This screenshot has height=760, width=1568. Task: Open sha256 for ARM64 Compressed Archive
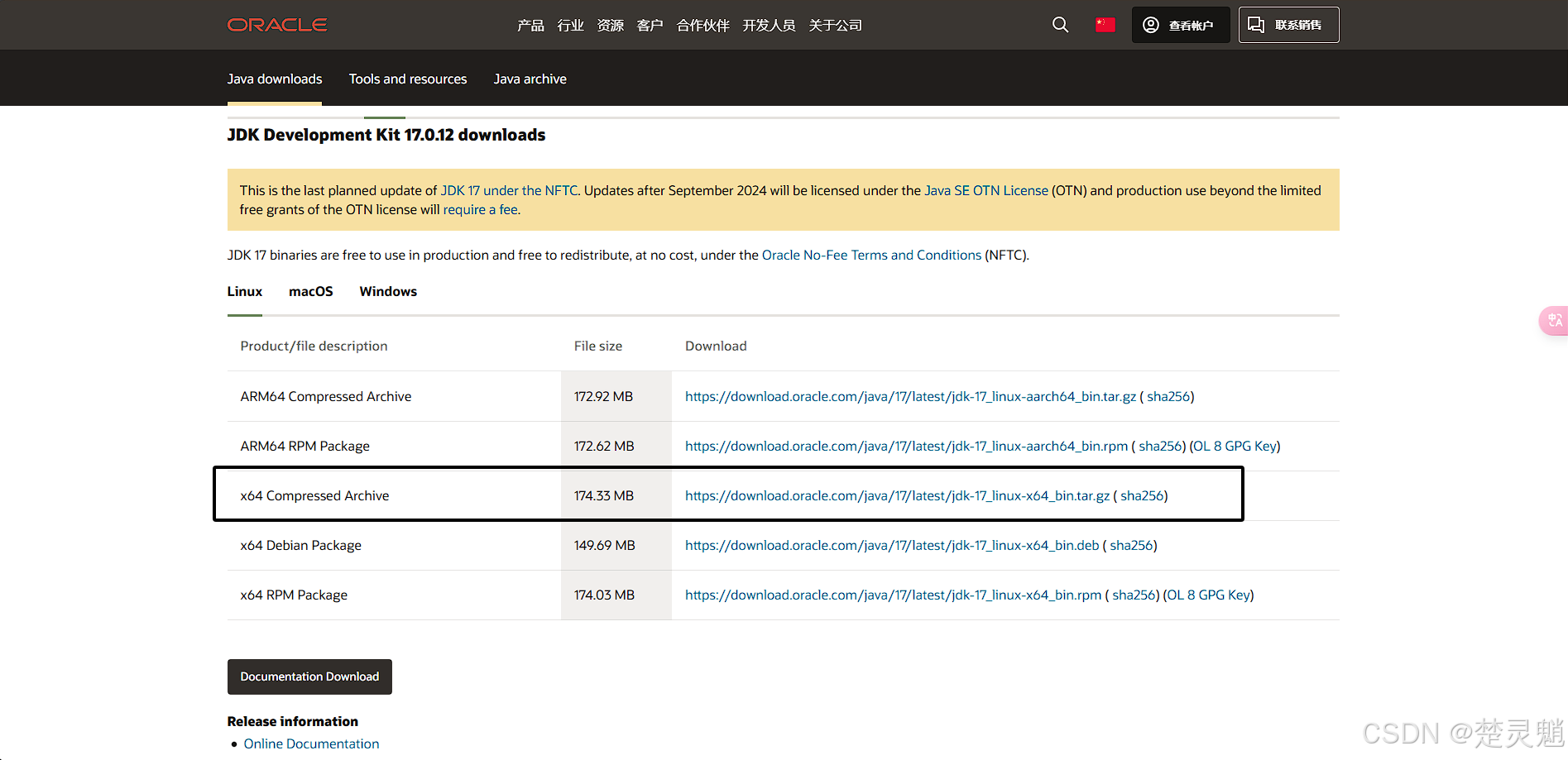point(1168,396)
